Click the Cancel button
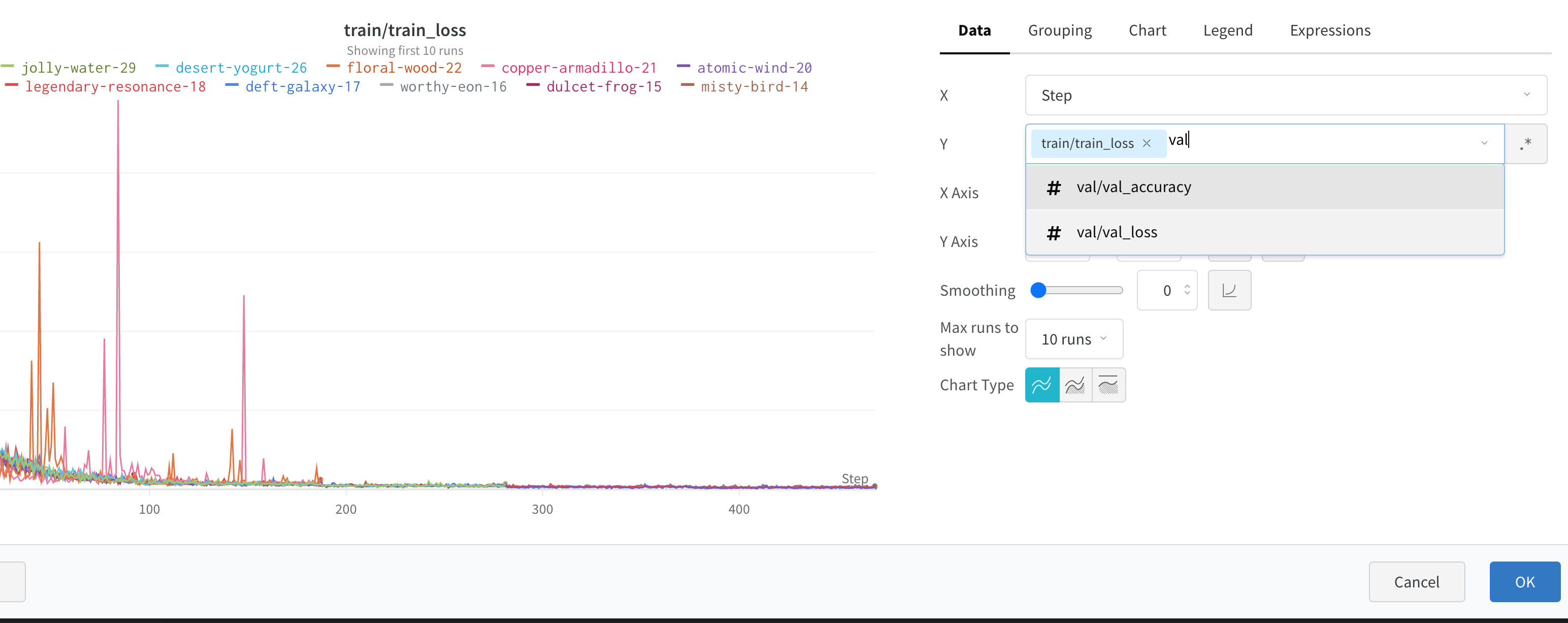The width and height of the screenshot is (1568, 623). tap(1417, 582)
